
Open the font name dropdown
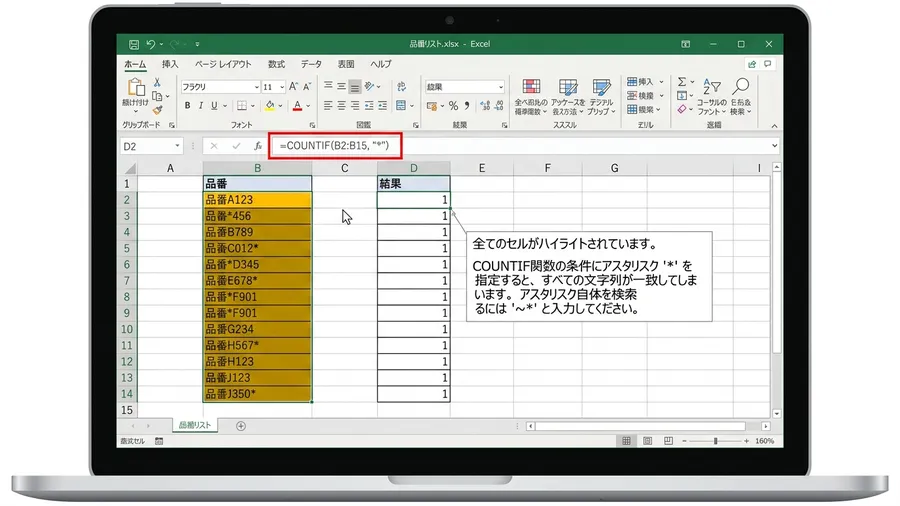[257, 87]
